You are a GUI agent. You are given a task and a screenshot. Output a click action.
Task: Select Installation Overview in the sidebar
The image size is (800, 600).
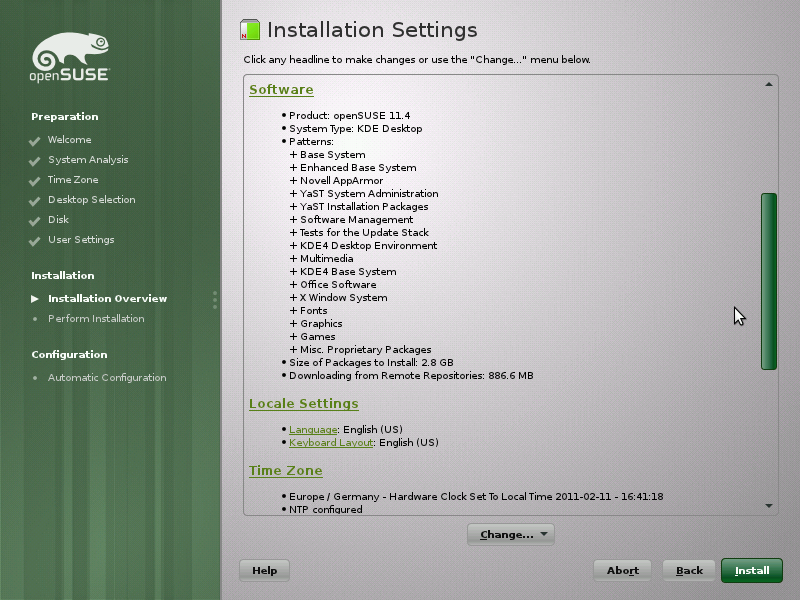[x=108, y=298]
